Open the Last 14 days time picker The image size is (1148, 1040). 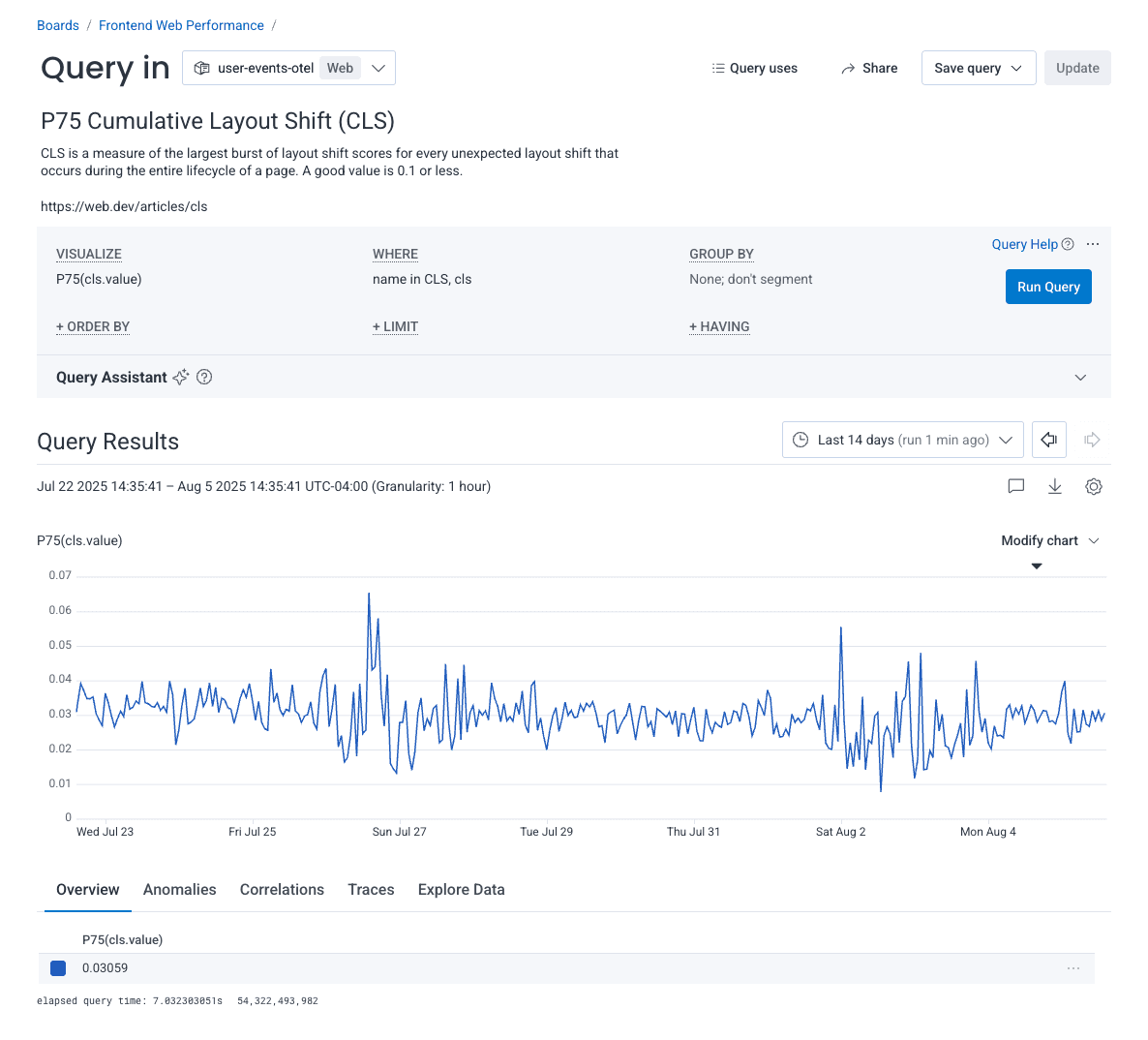click(x=902, y=440)
